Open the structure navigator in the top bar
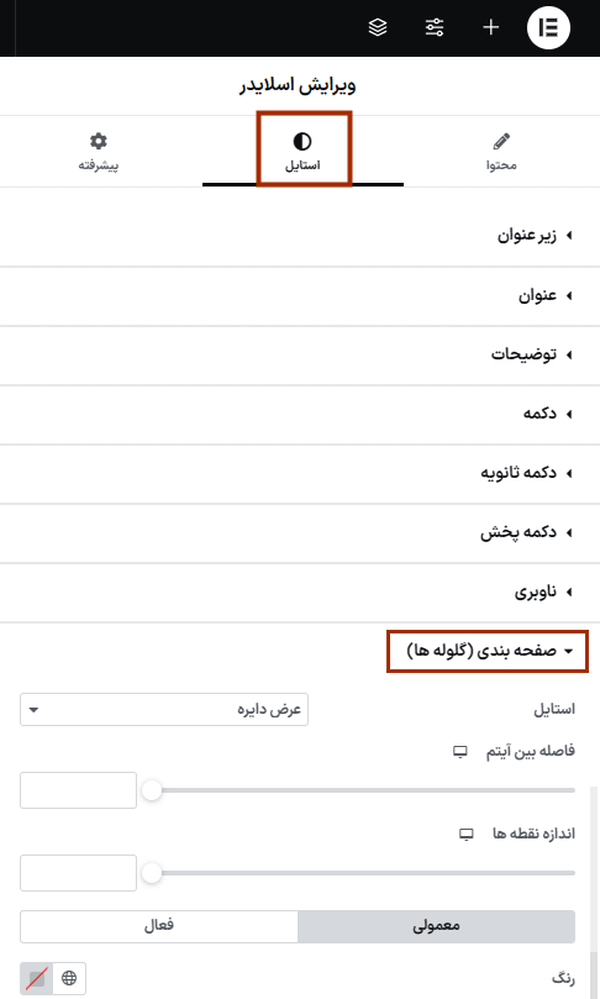 tap(377, 27)
